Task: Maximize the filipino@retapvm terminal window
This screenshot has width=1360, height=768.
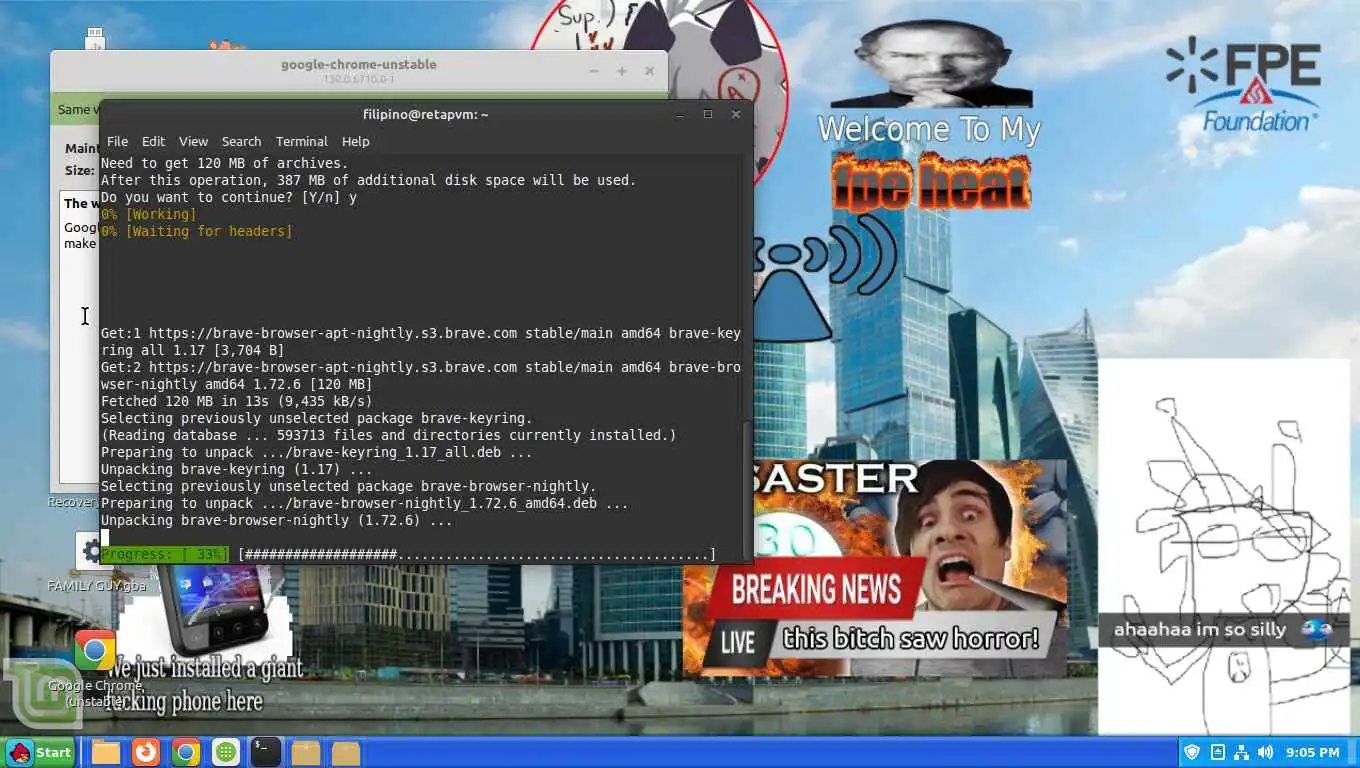Action: pos(708,114)
